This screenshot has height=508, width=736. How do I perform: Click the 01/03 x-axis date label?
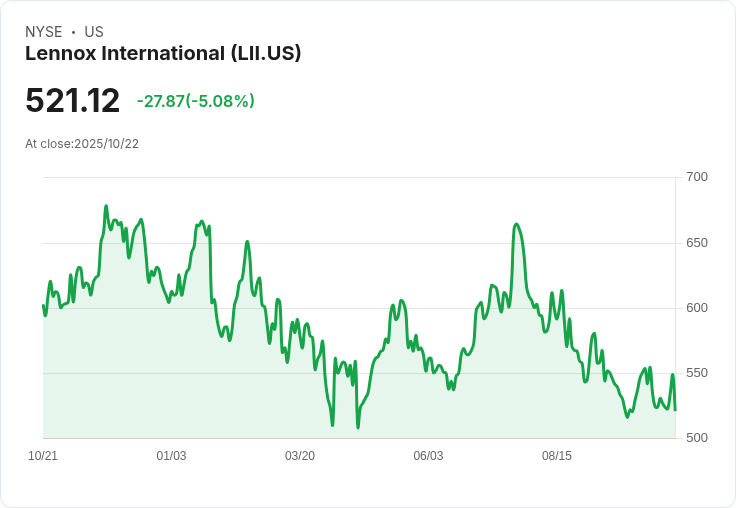pyautogui.click(x=171, y=455)
